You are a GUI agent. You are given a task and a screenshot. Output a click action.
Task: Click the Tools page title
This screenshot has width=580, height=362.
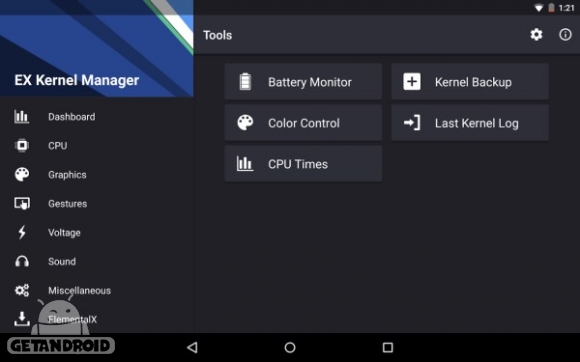click(218, 35)
